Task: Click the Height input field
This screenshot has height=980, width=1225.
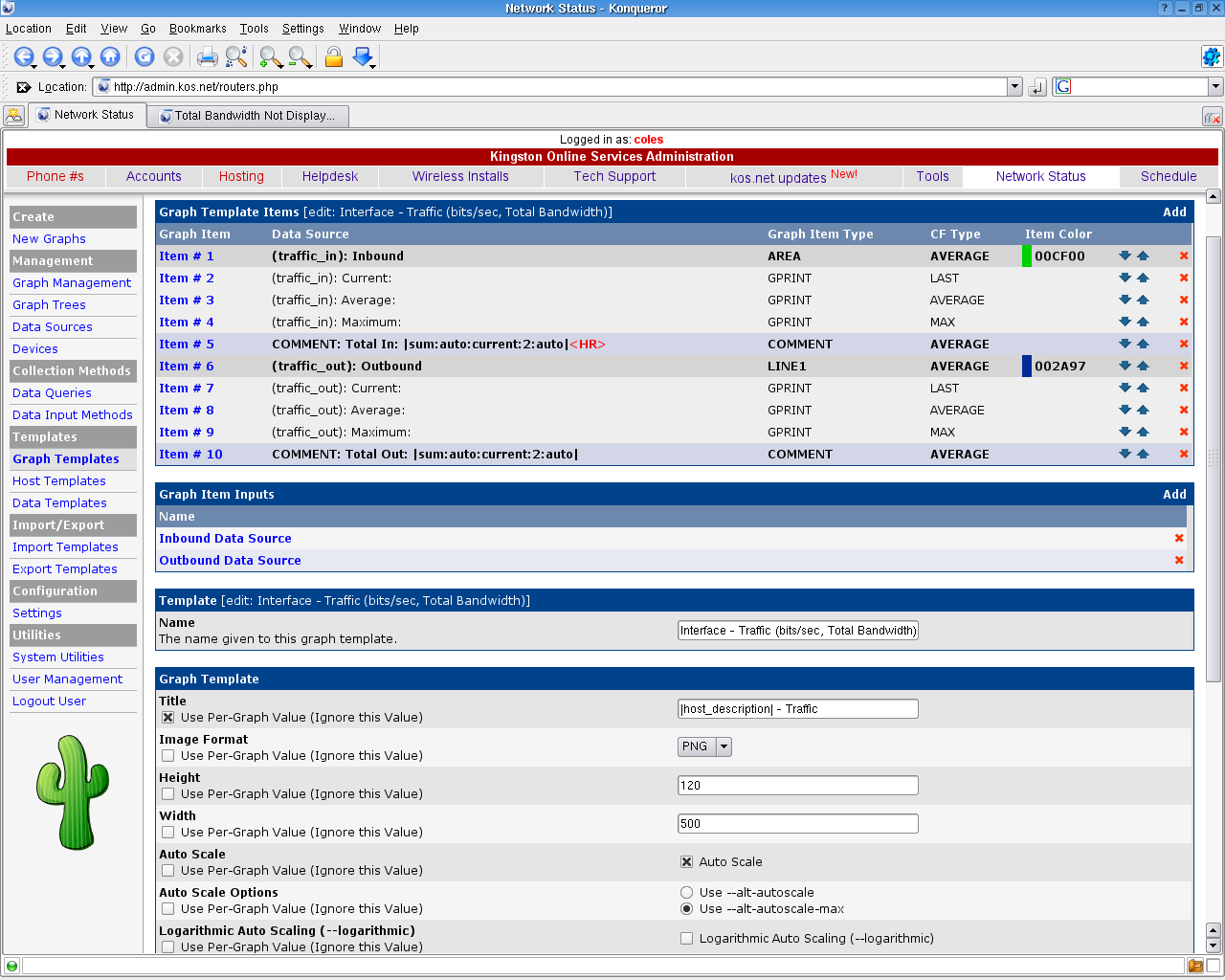Action: (x=798, y=785)
